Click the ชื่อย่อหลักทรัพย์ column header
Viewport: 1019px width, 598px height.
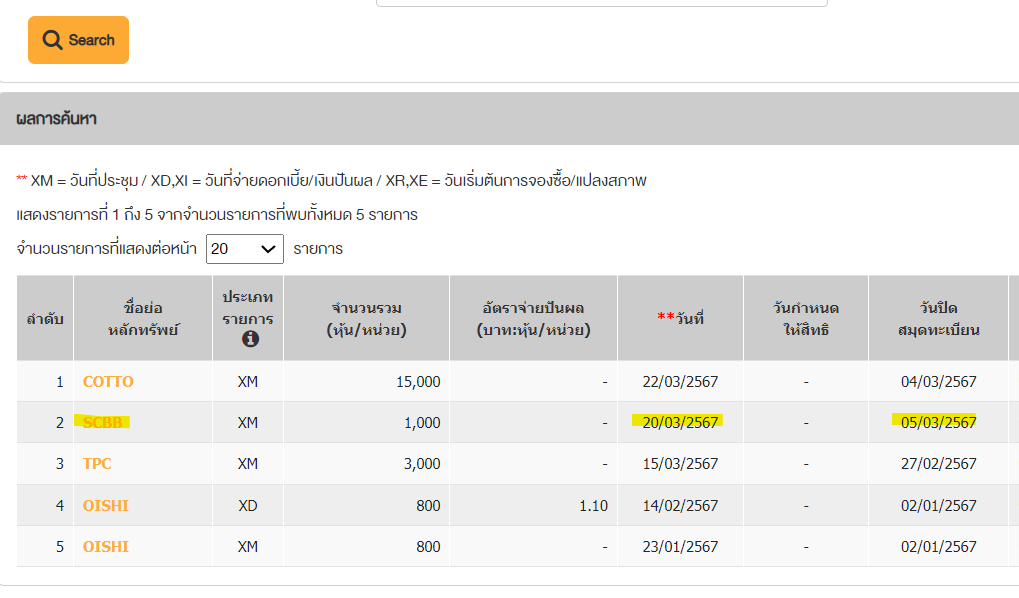tap(143, 318)
